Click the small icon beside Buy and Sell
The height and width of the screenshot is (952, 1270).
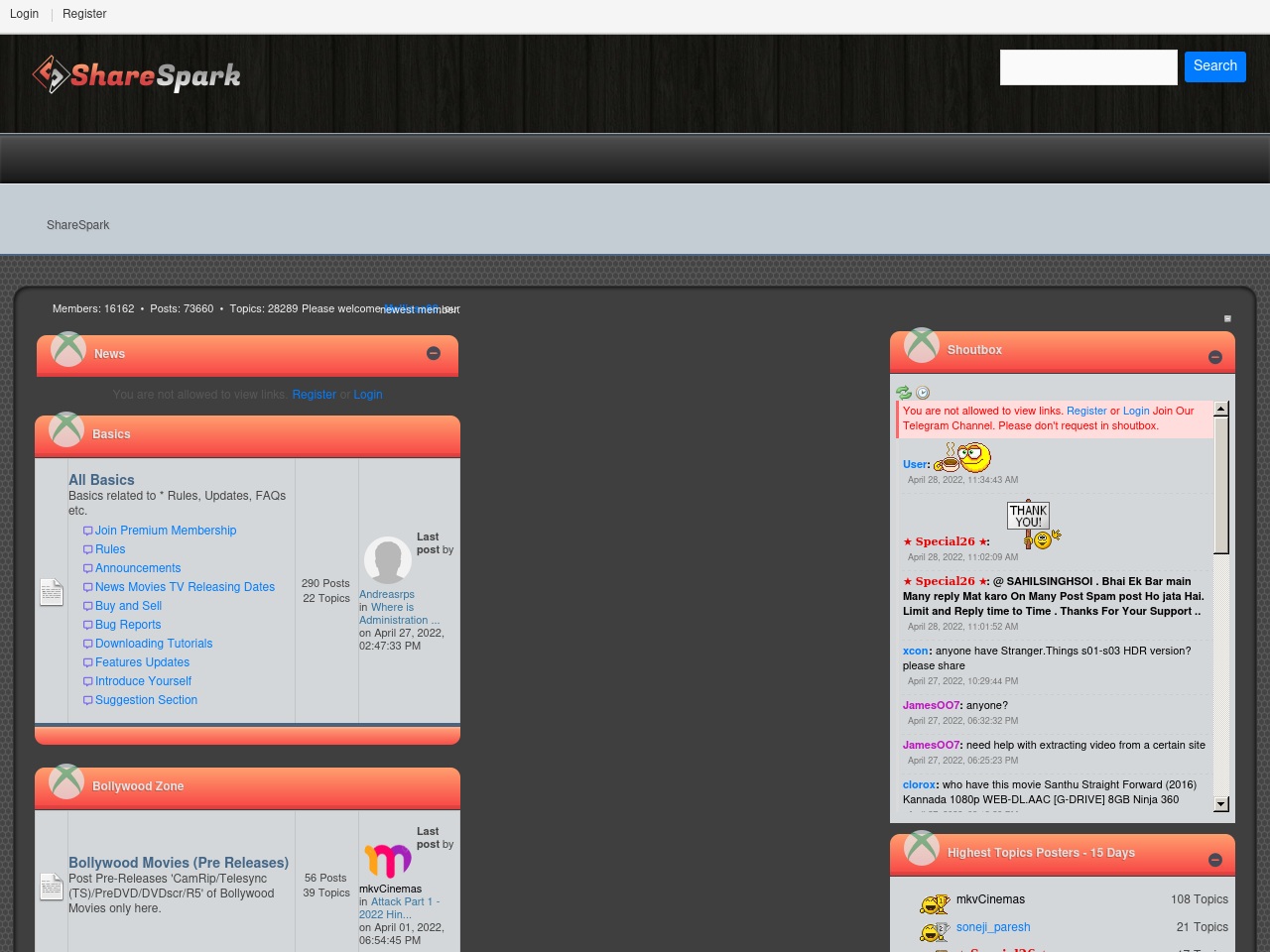[87, 607]
